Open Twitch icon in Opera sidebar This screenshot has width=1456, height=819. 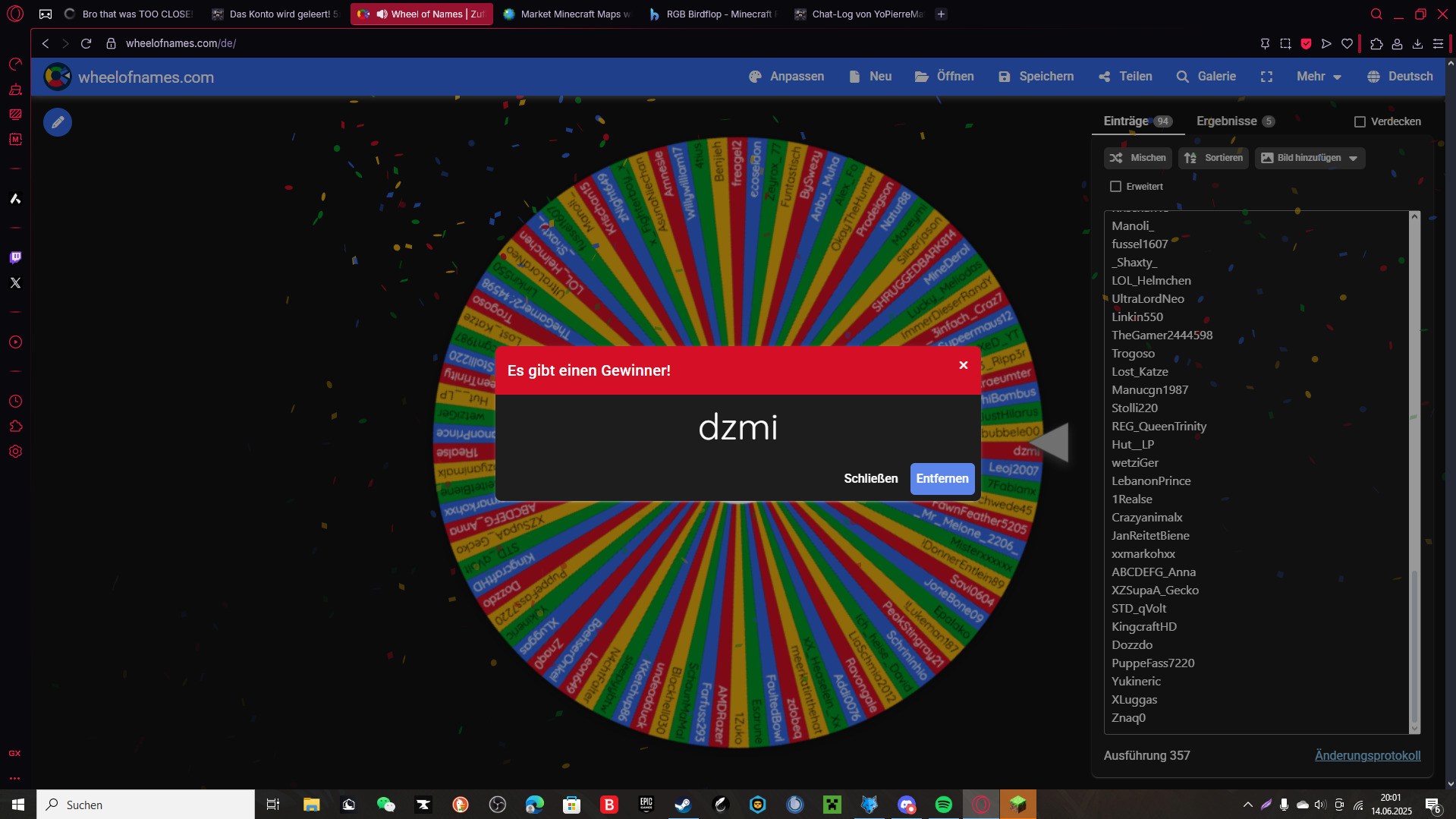pos(15,257)
